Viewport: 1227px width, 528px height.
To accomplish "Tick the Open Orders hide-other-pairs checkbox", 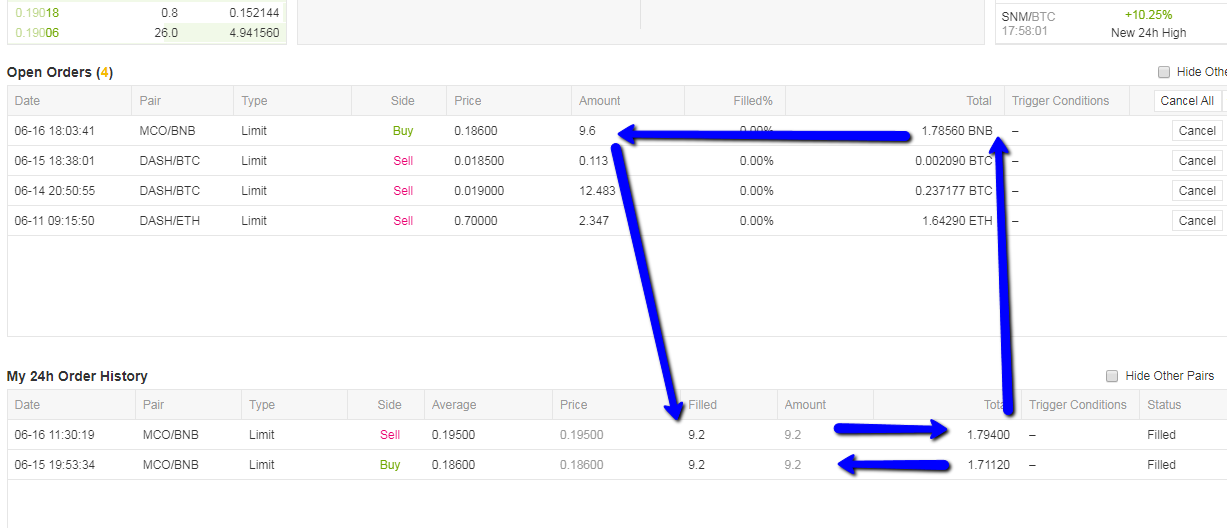I will 1163,72.
